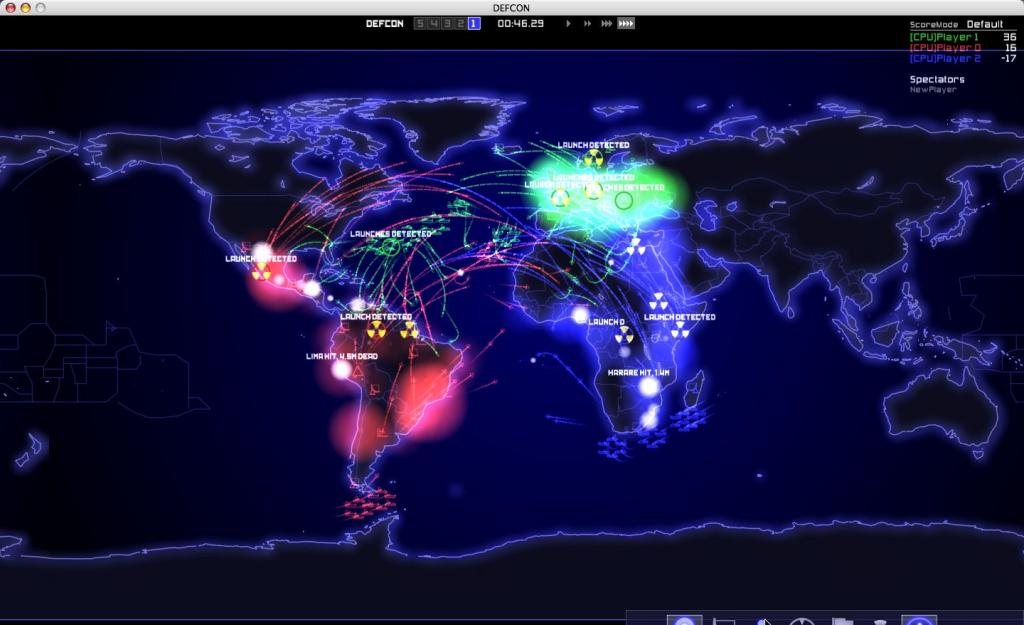Screen dimensions: 1024x625
Task: Set game speed to single-arrow normal play
Action: tap(568, 24)
